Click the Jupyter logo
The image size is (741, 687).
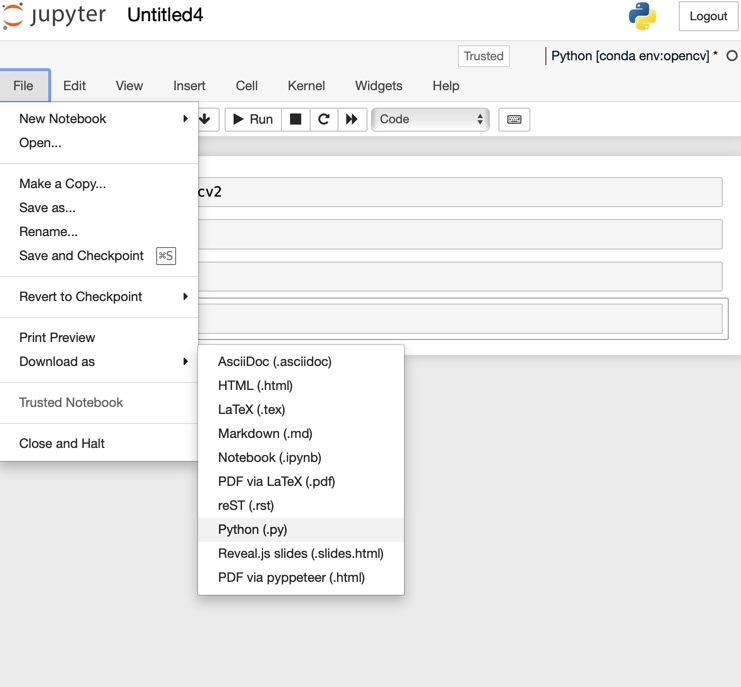(x=54, y=15)
